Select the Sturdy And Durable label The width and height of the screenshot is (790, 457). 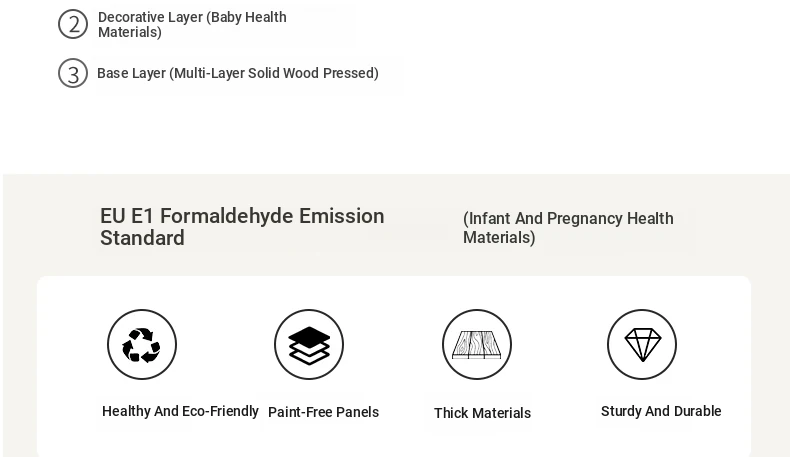pyautogui.click(x=661, y=411)
